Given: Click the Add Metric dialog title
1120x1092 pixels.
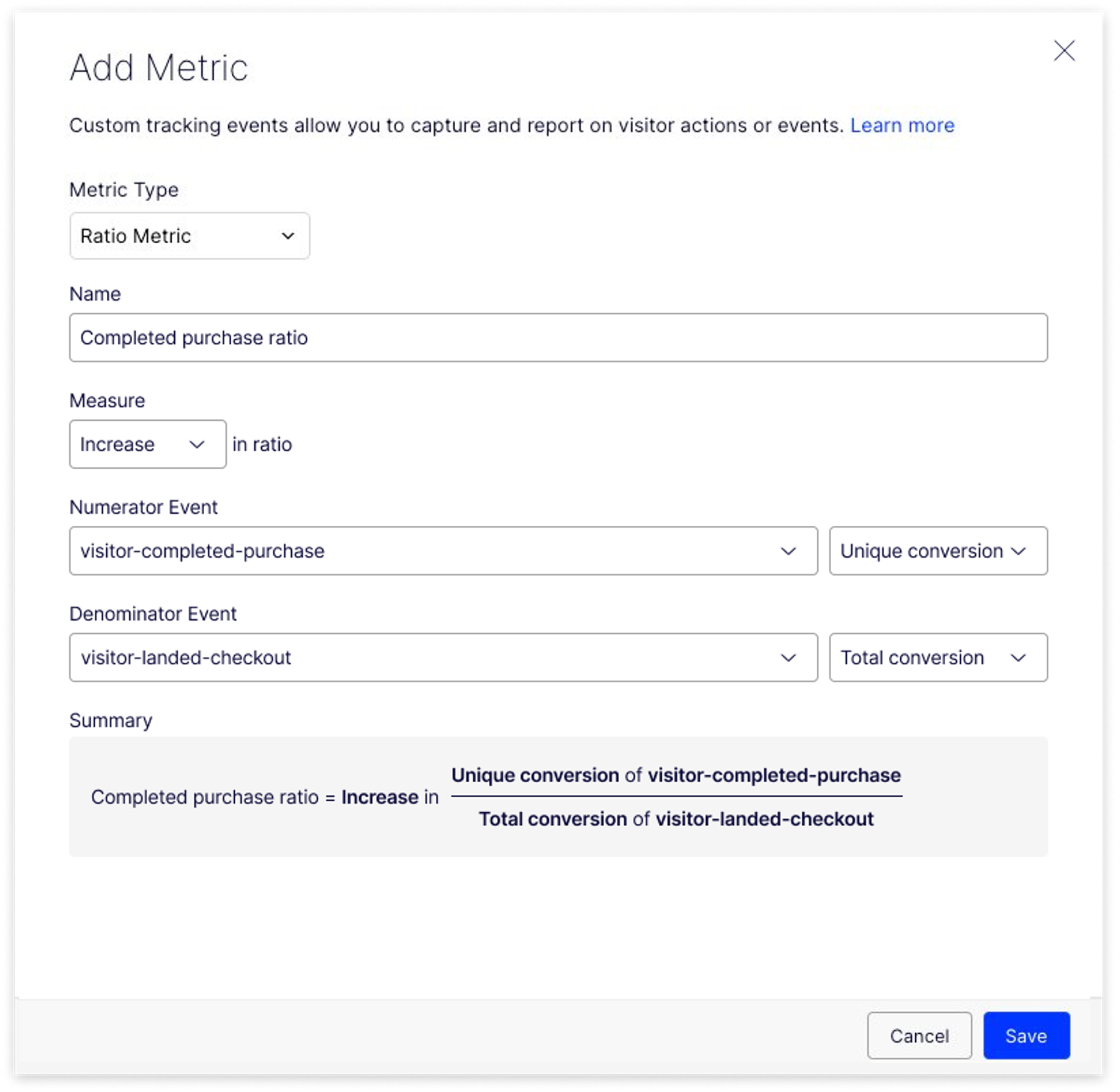Looking at the screenshot, I should pyautogui.click(x=159, y=67).
